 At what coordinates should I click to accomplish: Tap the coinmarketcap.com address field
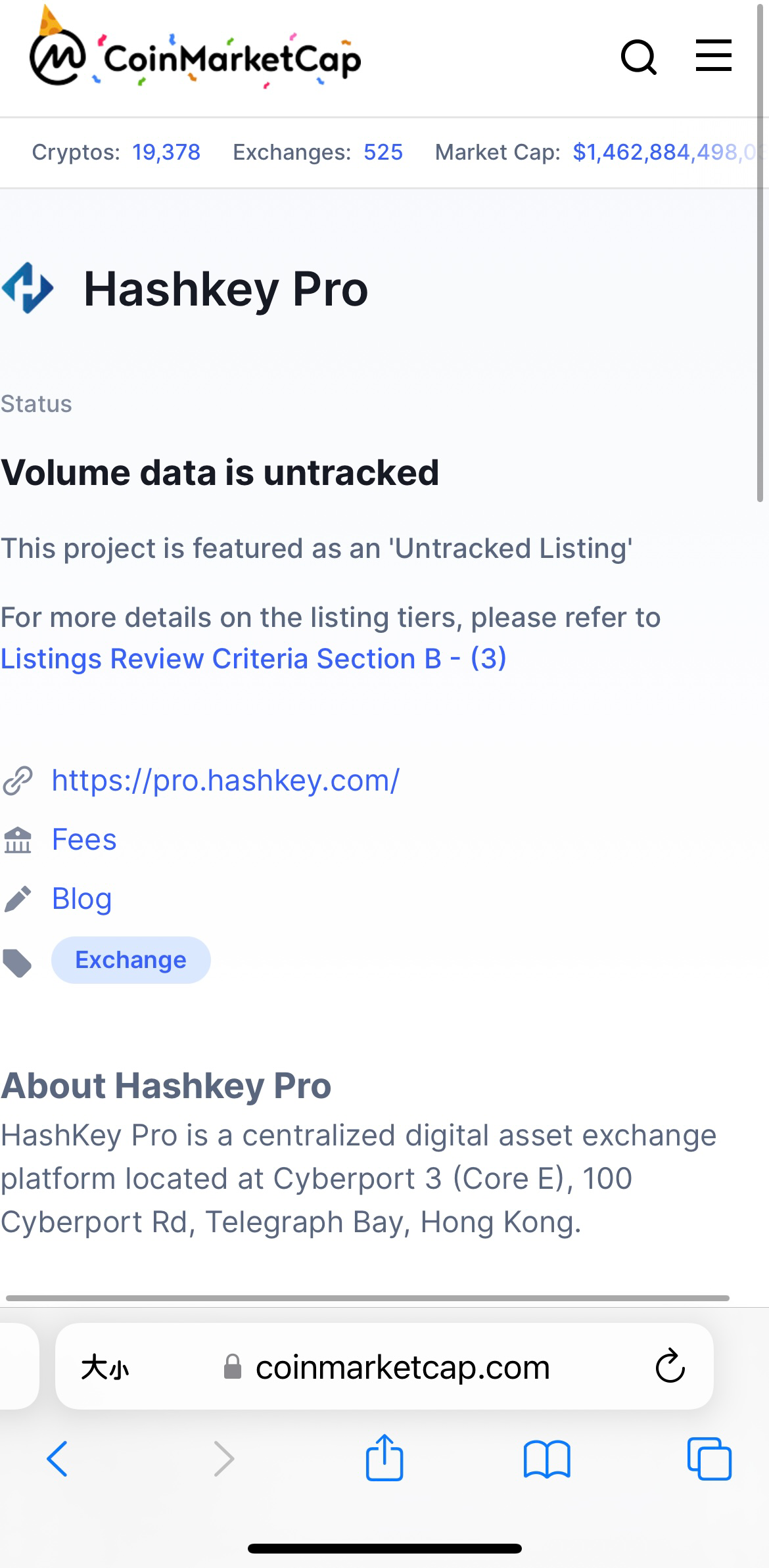(x=402, y=1367)
